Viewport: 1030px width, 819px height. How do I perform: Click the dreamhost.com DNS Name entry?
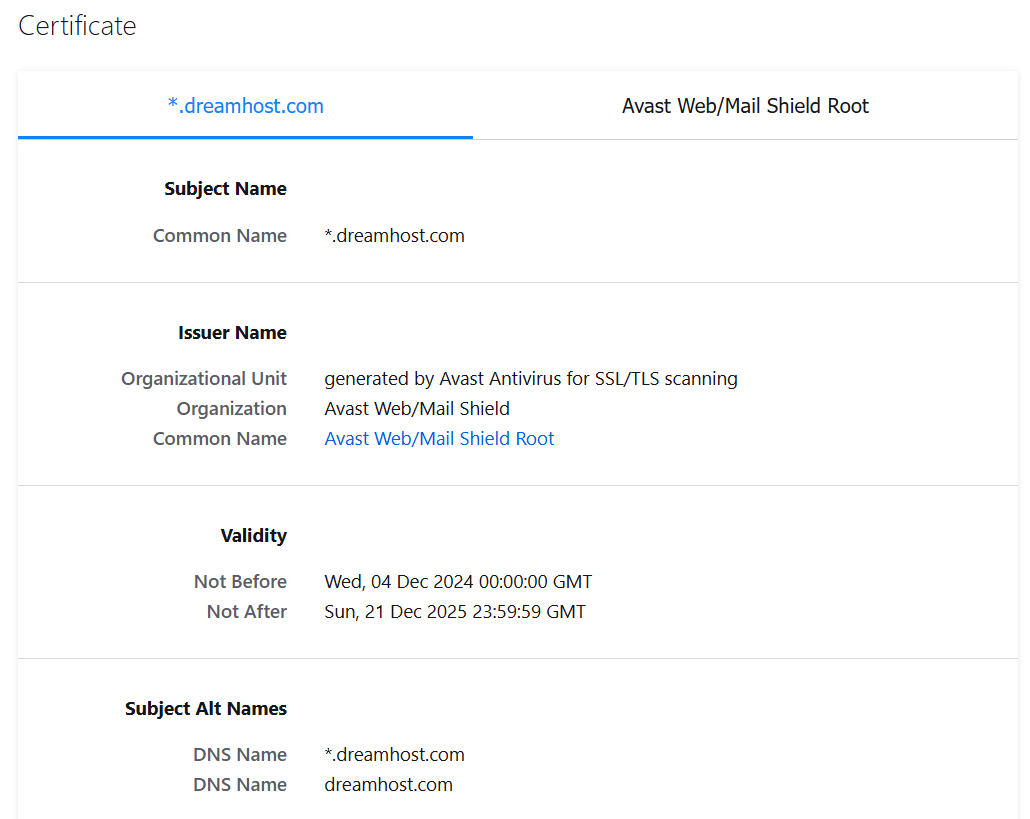[x=388, y=785]
